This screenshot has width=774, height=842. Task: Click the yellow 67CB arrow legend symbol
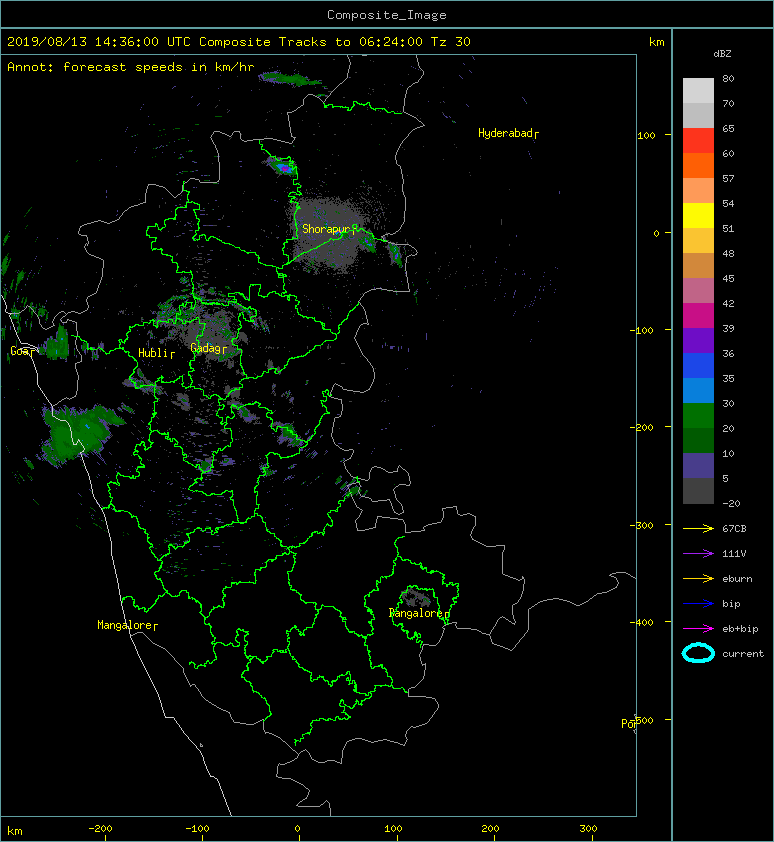pyautogui.click(x=698, y=529)
